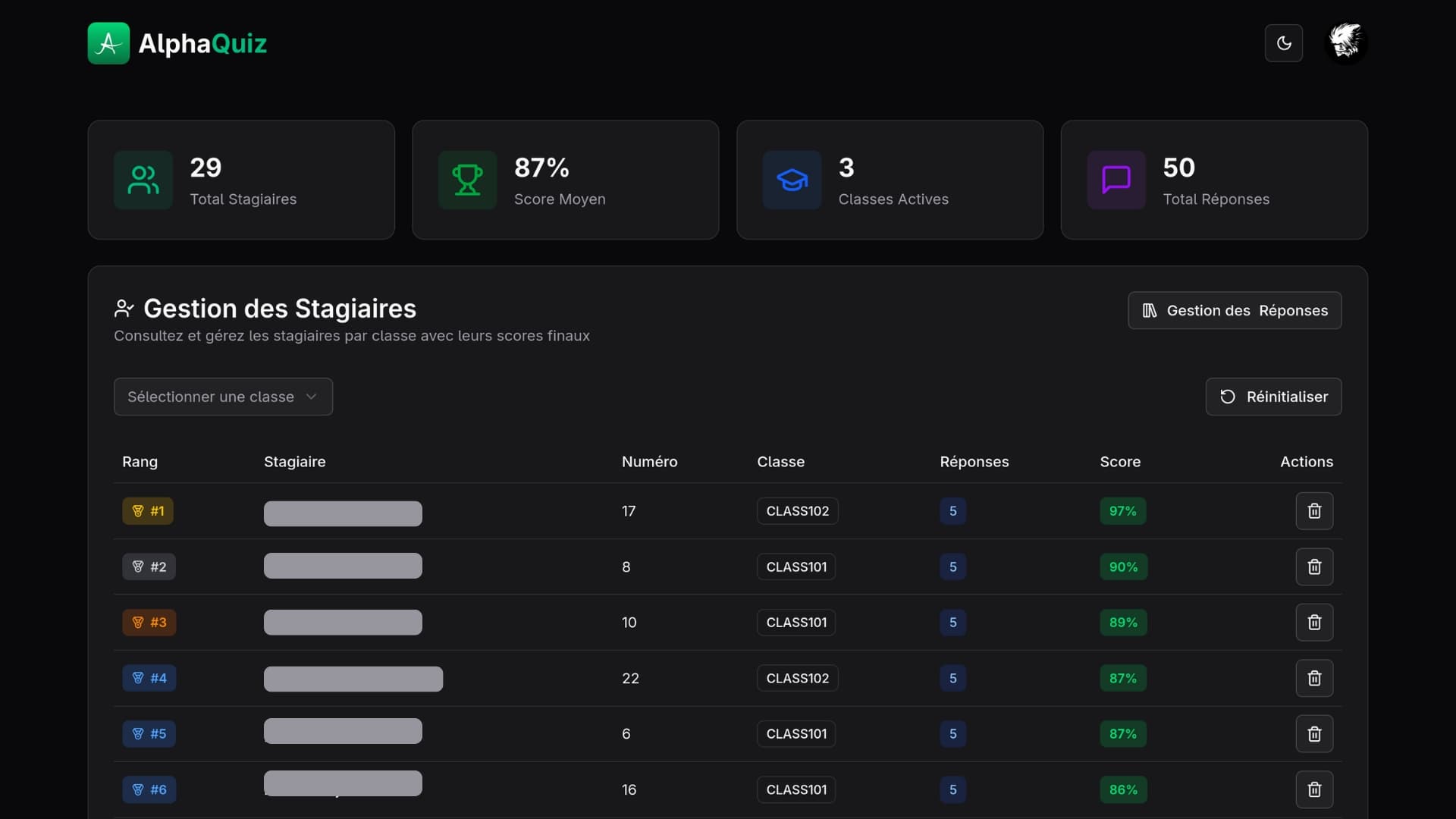
Task: Click the Réinitialiser button
Action: (1273, 397)
